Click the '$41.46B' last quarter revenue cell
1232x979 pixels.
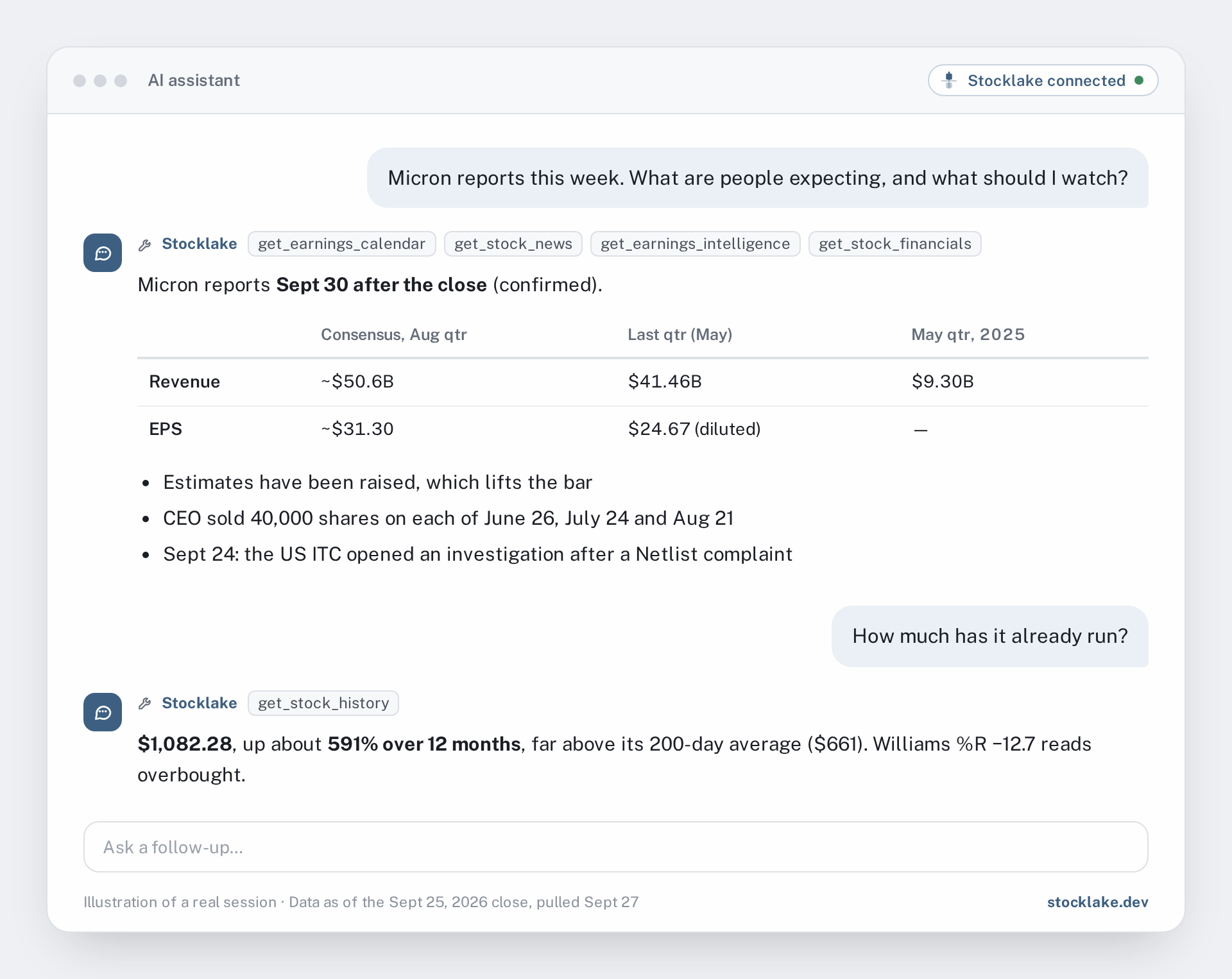[665, 382]
